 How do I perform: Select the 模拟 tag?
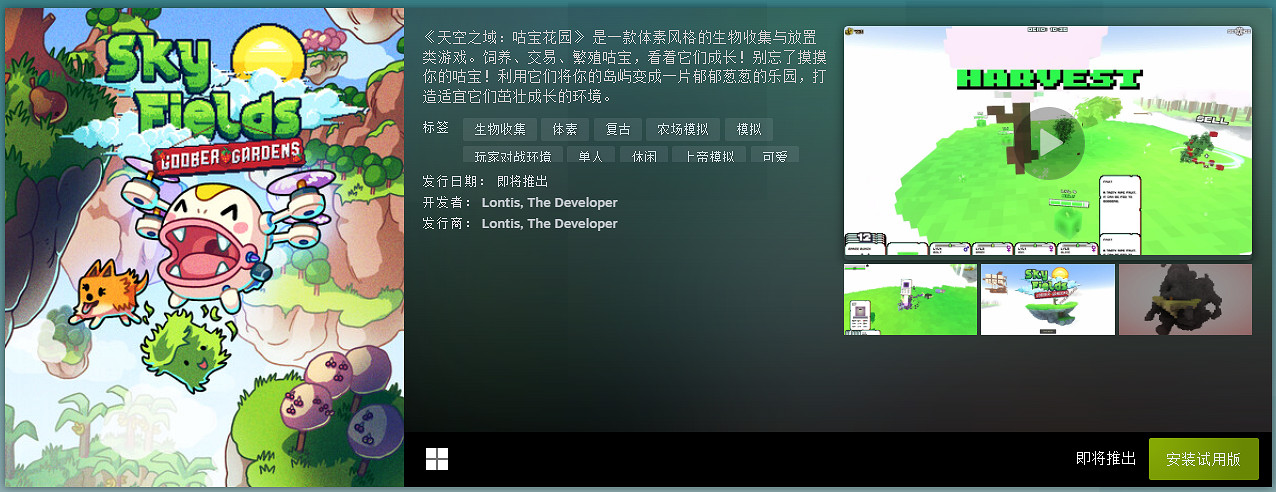749,130
